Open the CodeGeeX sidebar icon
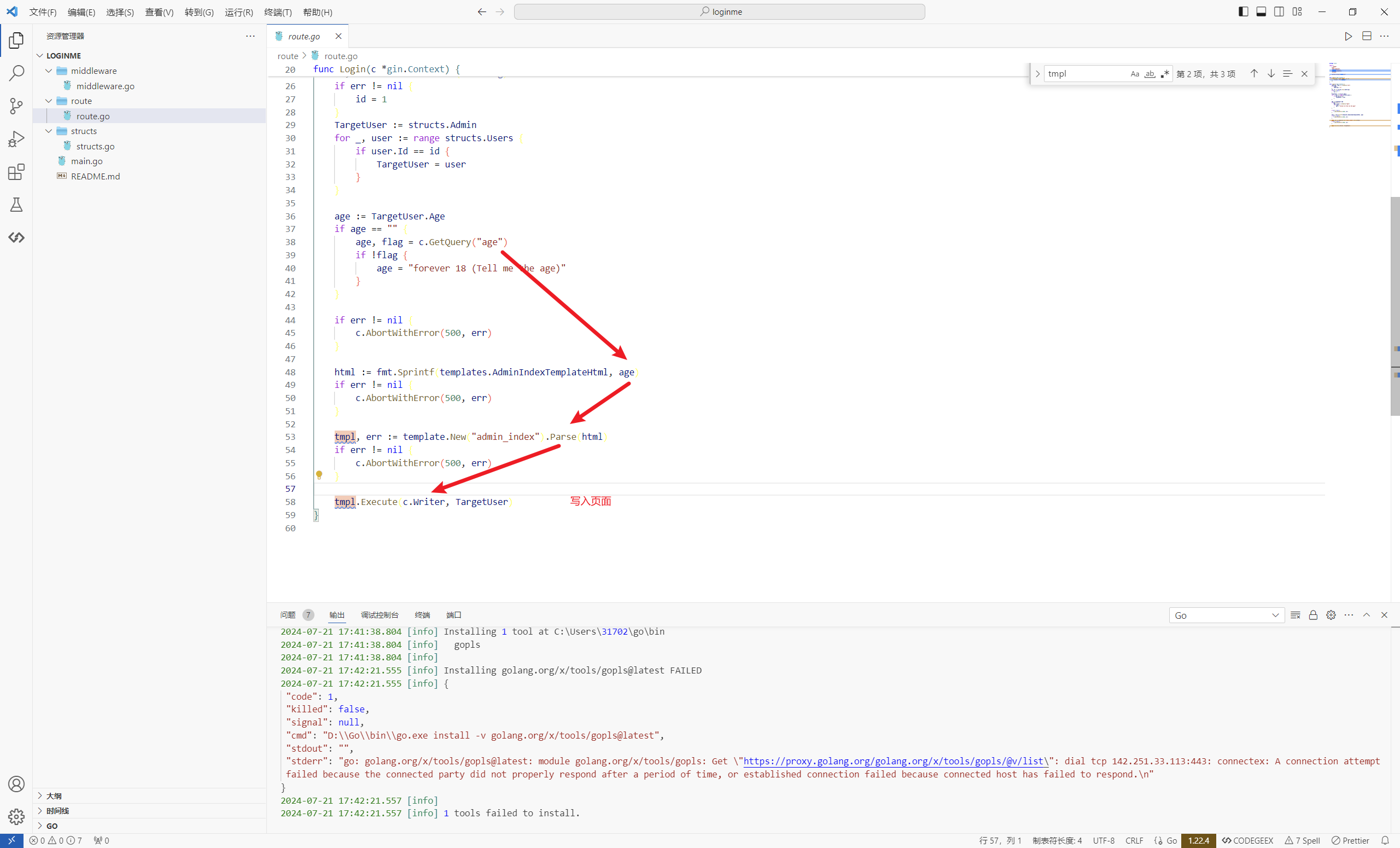 pos(16,237)
